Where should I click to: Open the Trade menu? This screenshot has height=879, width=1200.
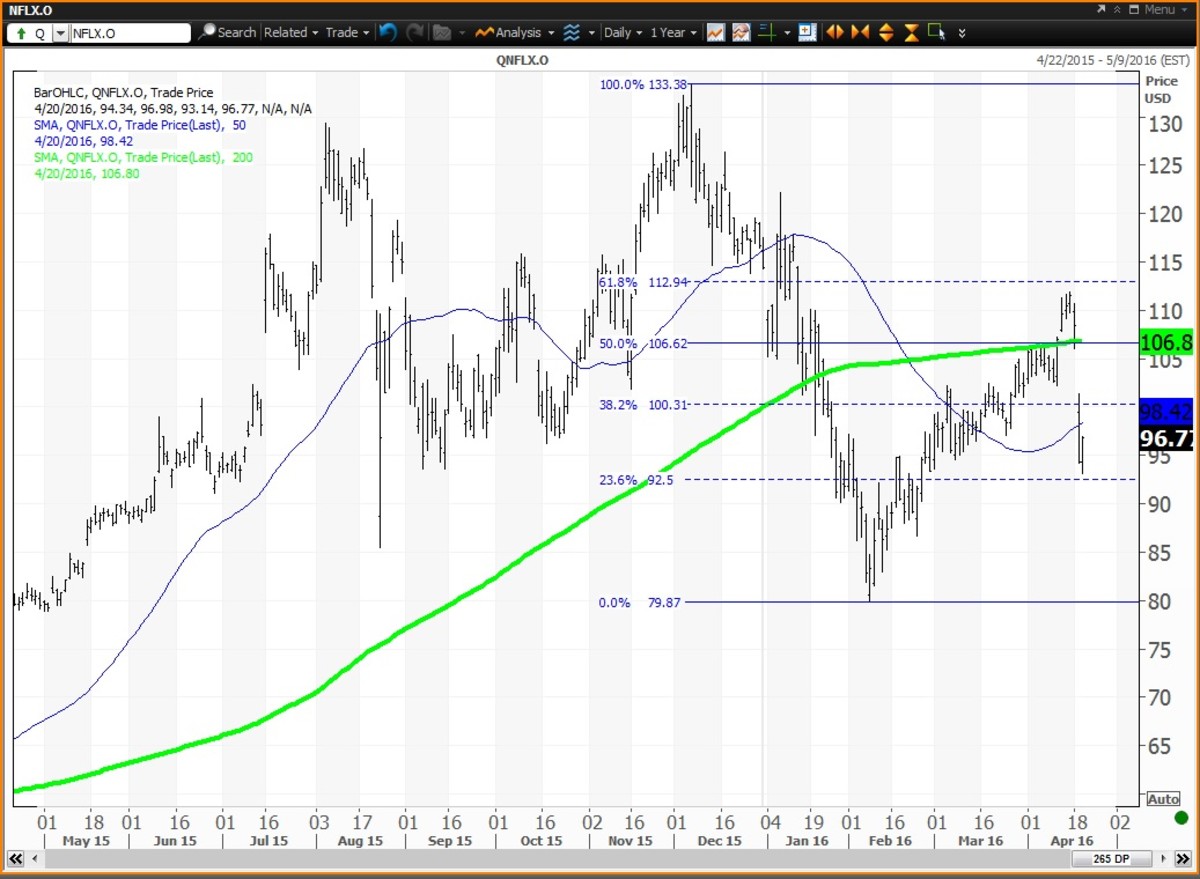[347, 32]
